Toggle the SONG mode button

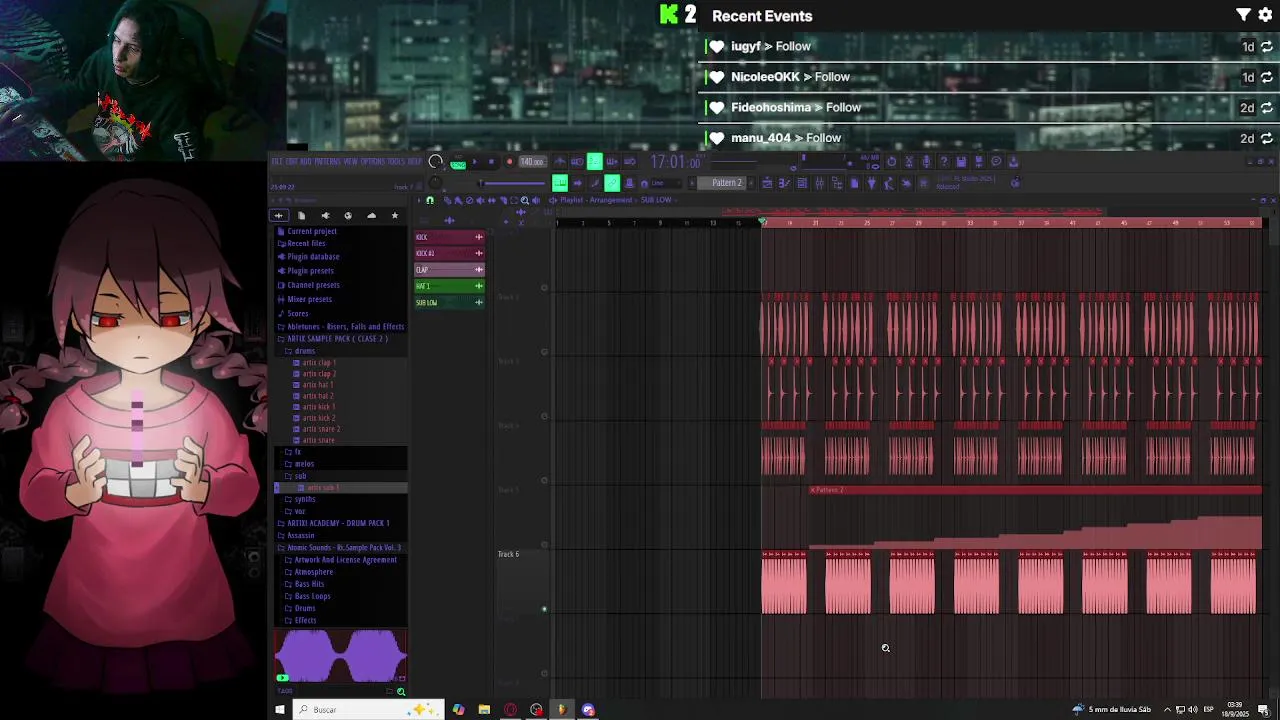pyautogui.click(x=458, y=165)
